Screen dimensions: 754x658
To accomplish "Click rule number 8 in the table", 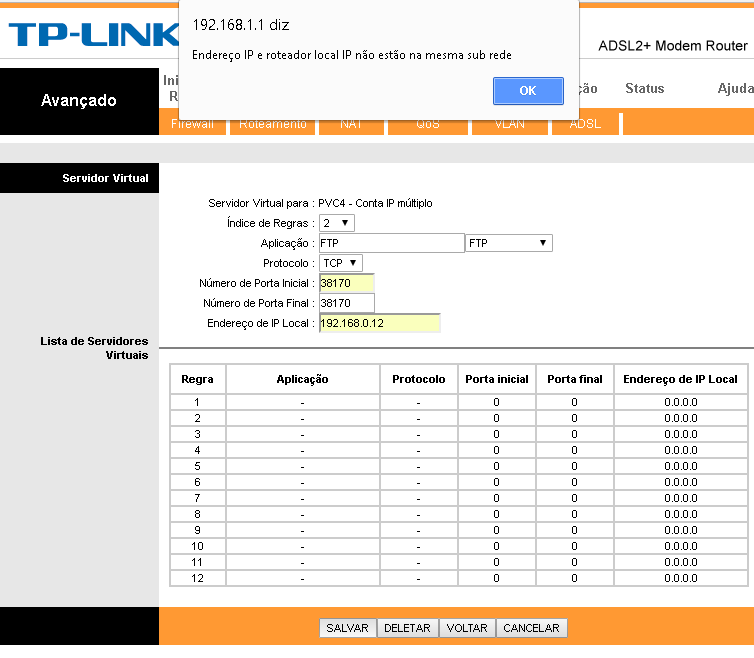I will (197, 514).
